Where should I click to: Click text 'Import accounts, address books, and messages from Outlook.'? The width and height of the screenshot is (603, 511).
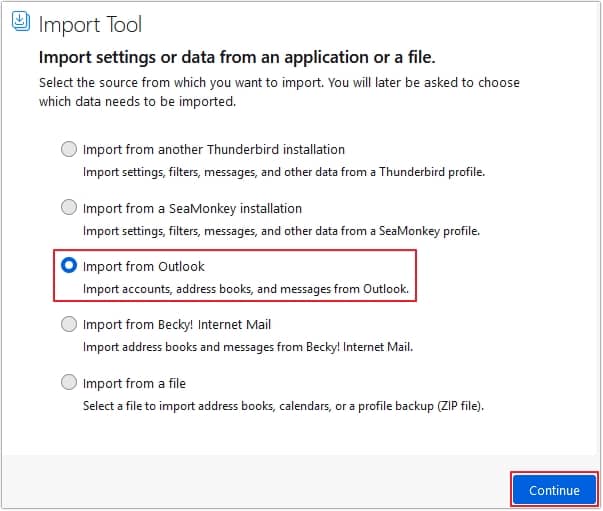246,289
